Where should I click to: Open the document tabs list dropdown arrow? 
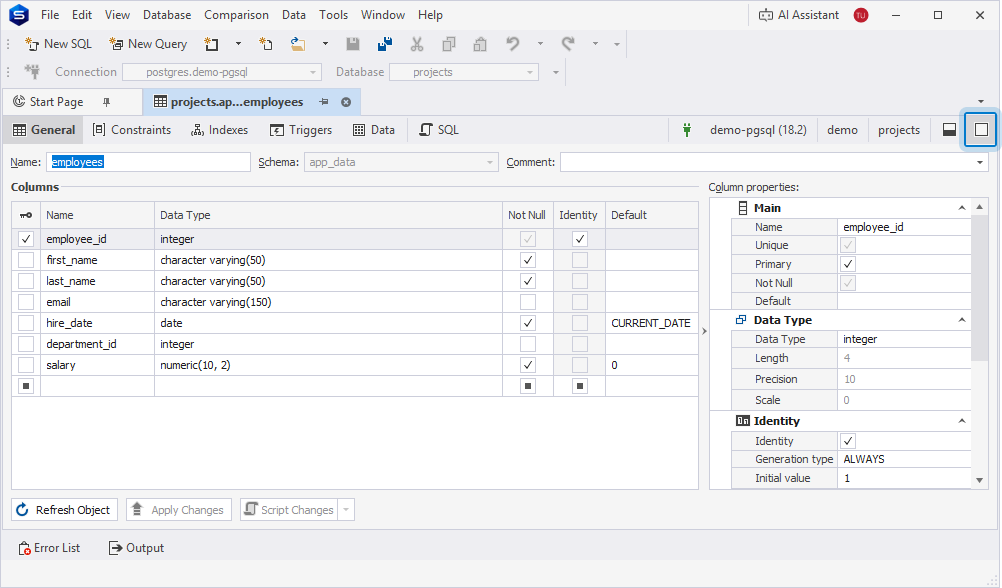point(981,102)
